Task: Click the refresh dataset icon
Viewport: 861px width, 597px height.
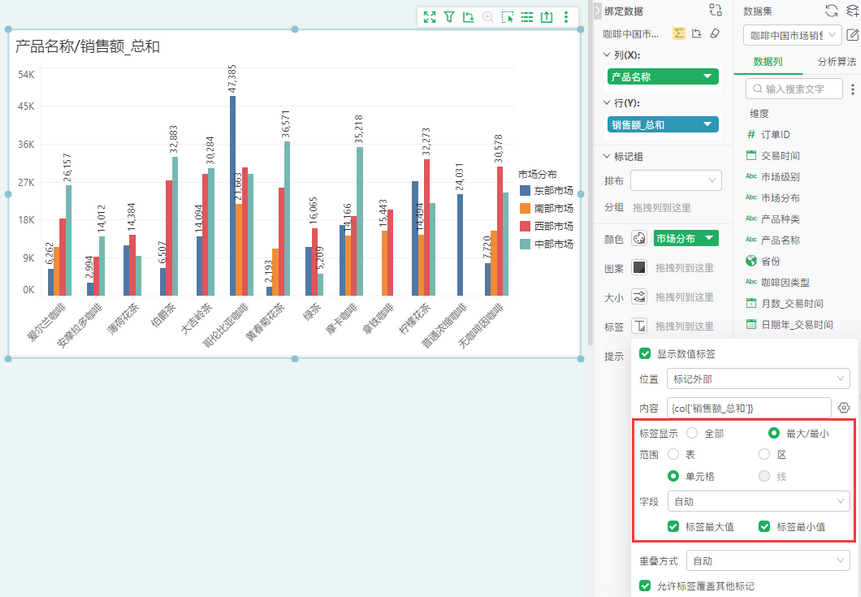Action: 831,10
